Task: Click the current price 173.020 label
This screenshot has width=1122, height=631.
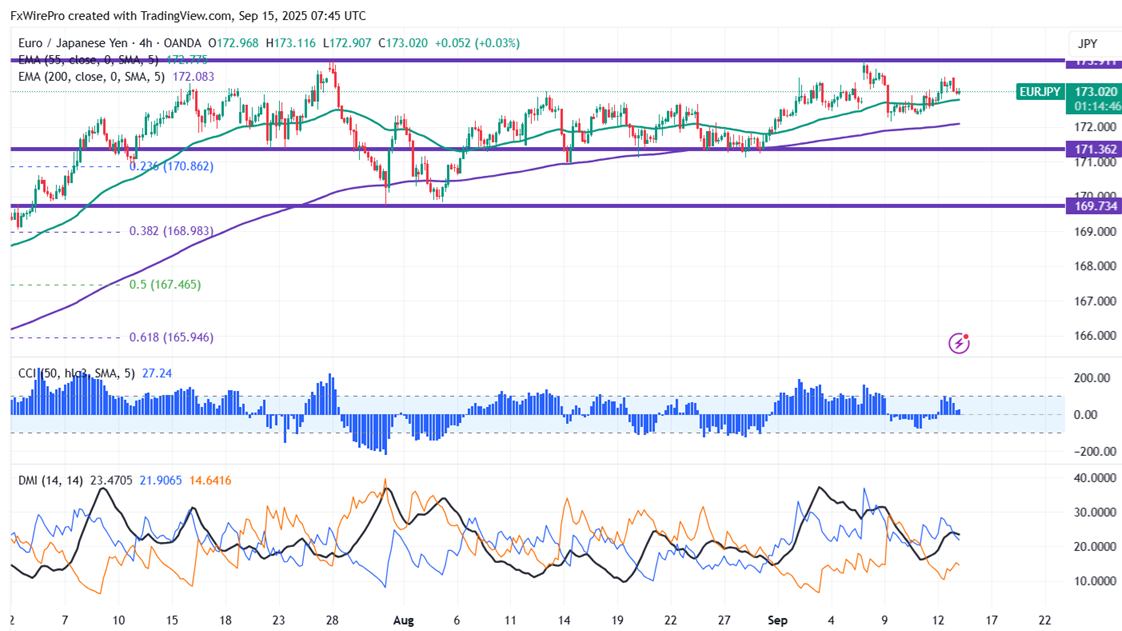Action: [1094, 92]
